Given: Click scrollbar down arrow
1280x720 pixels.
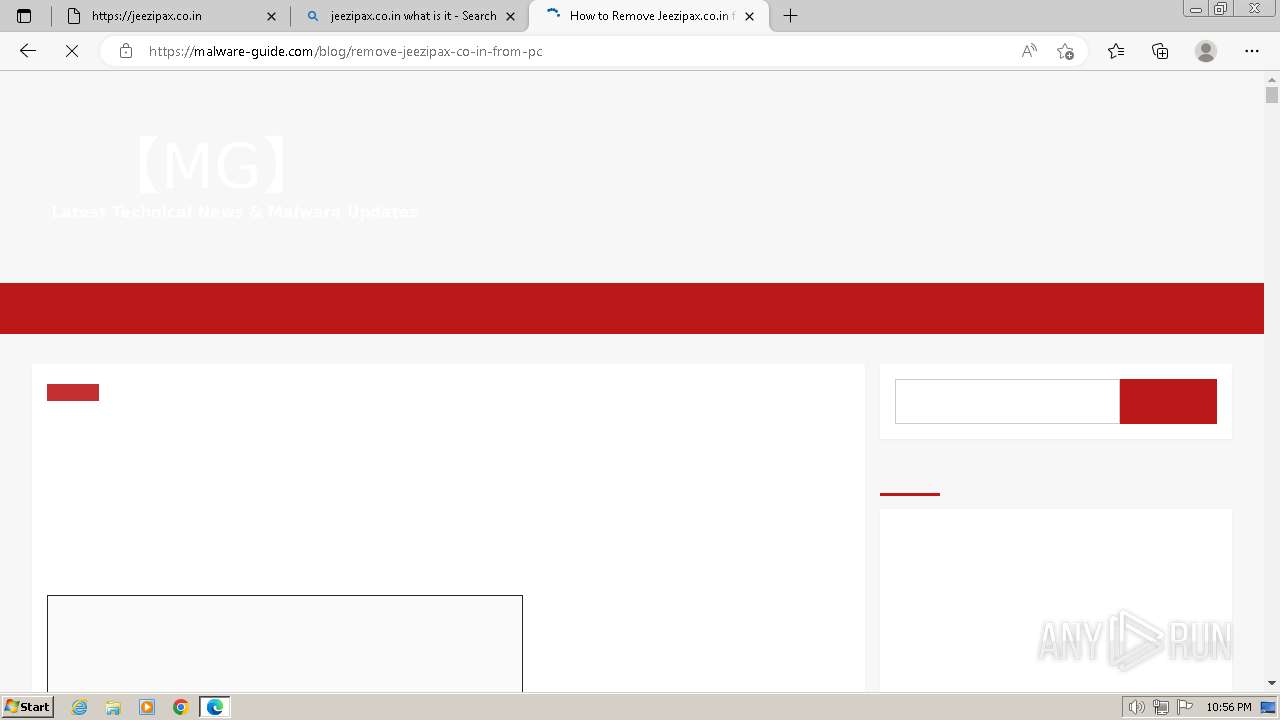Looking at the screenshot, I should (1272, 683).
